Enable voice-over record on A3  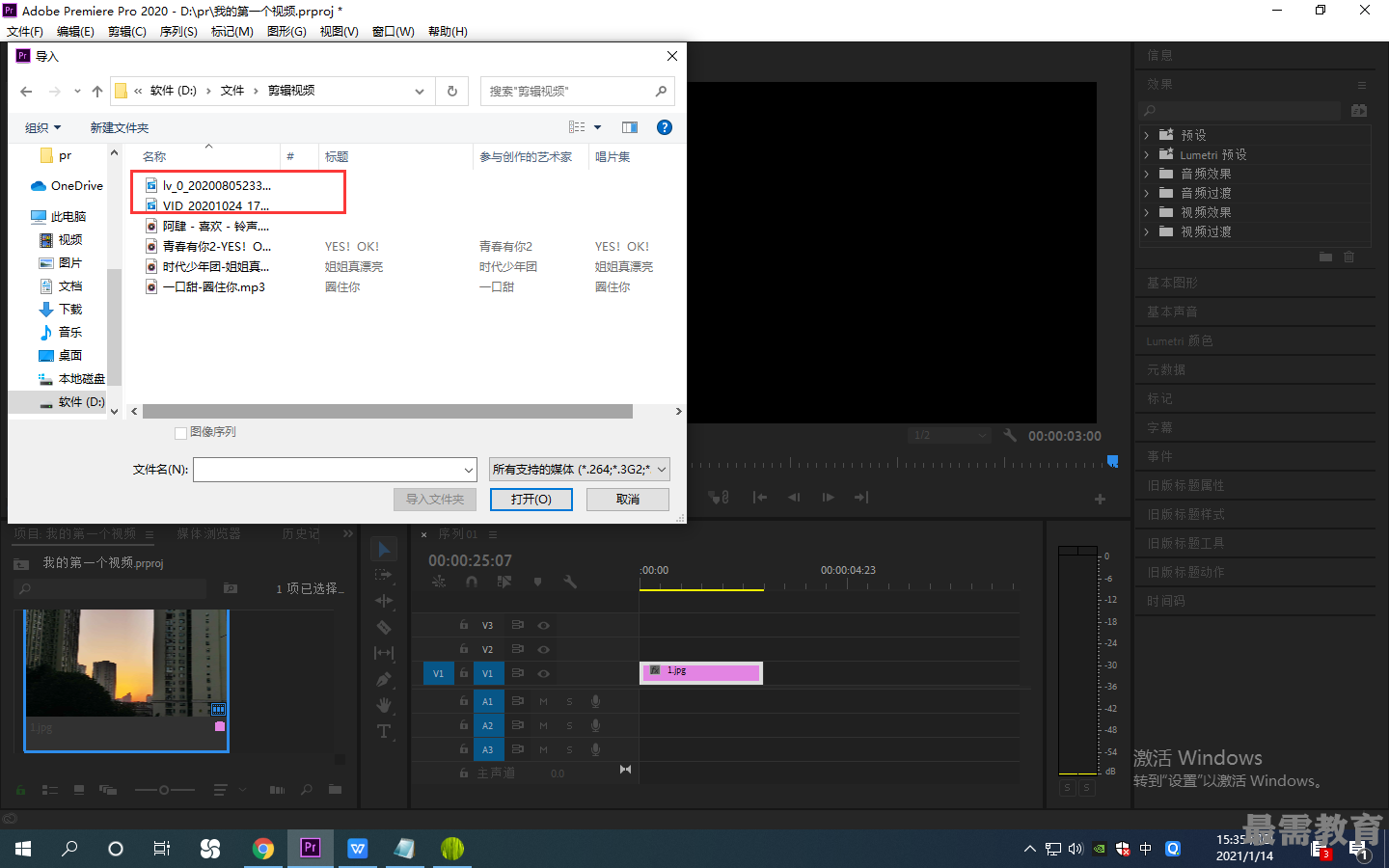coord(595,749)
